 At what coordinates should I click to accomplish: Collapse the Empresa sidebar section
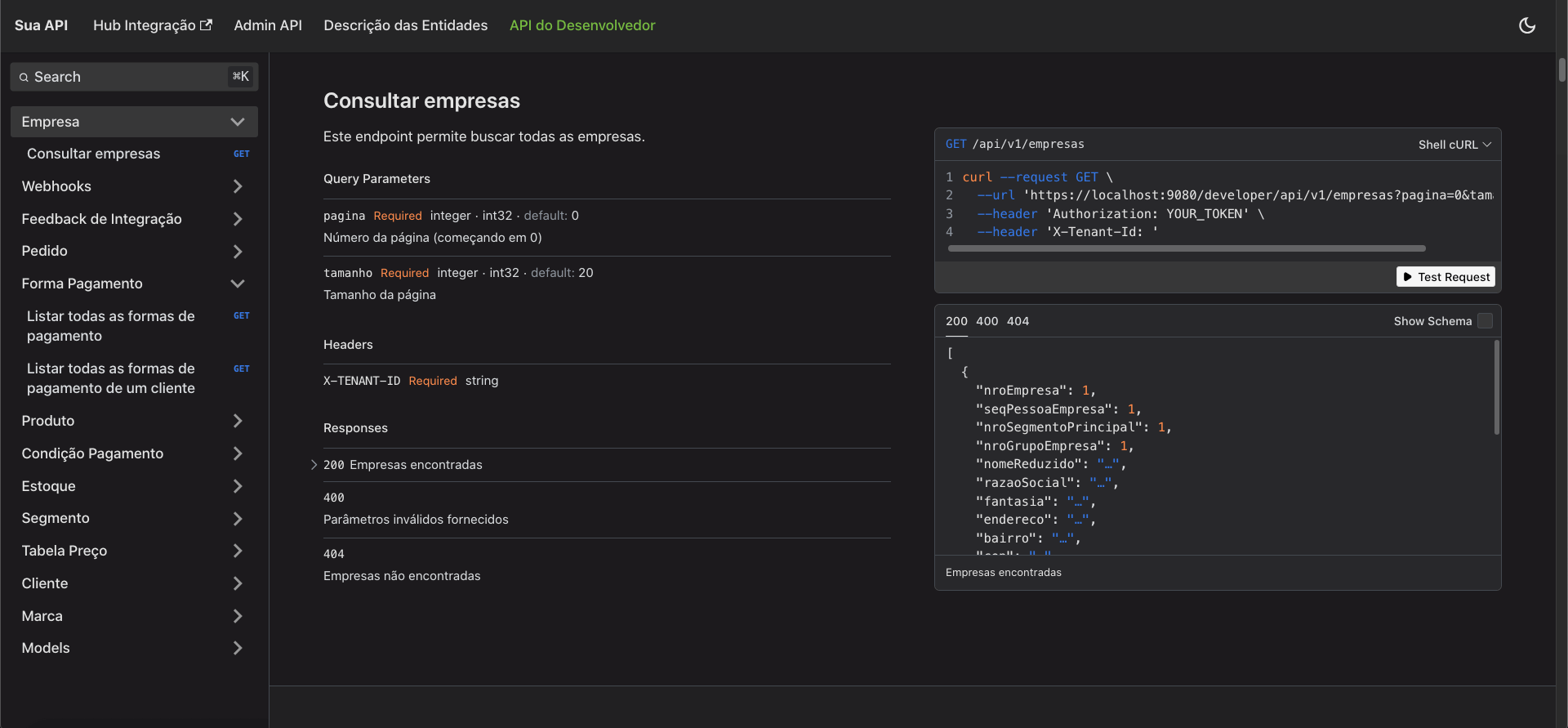click(x=237, y=122)
